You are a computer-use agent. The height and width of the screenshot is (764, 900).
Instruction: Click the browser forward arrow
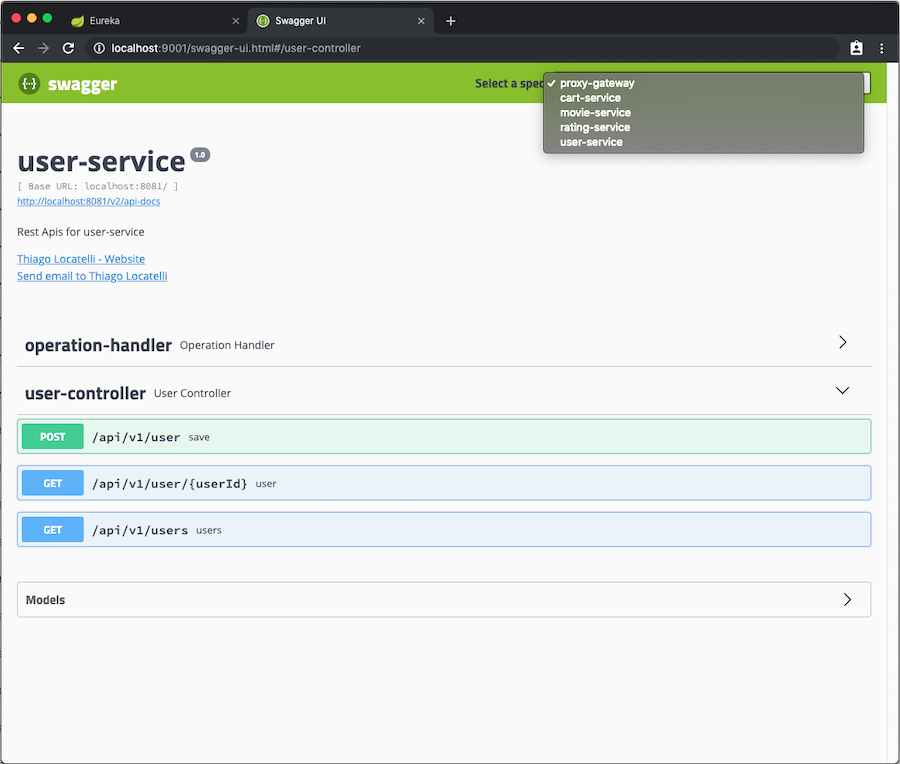[44, 48]
